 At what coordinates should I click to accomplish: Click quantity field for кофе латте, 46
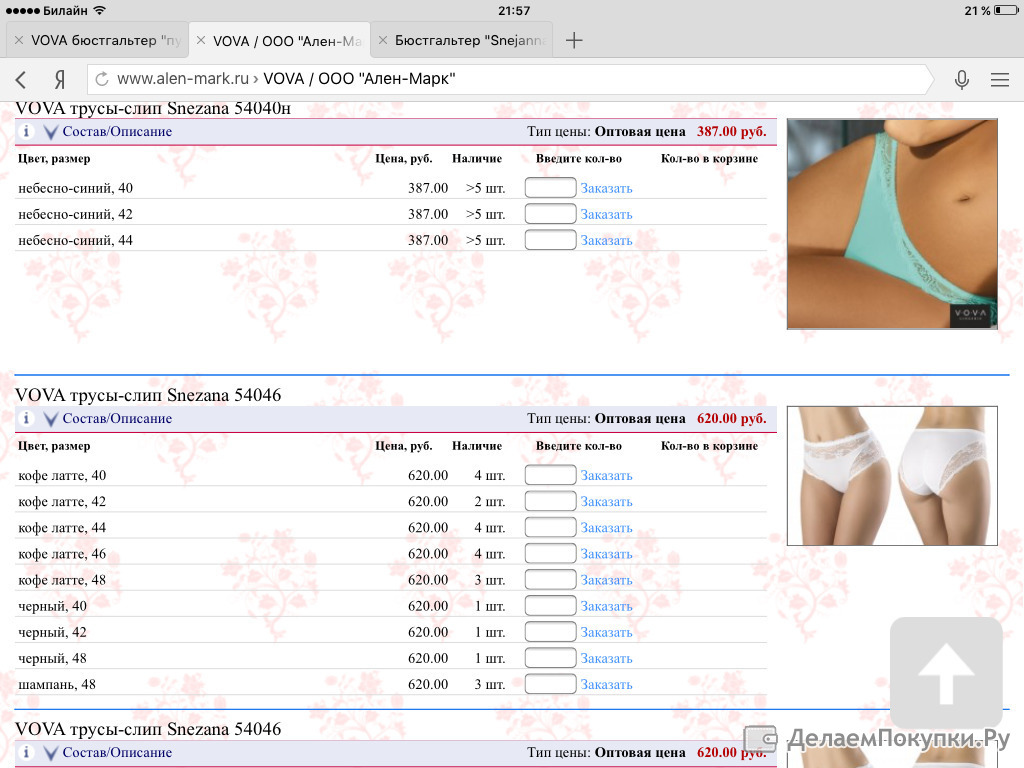coord(551,553)
